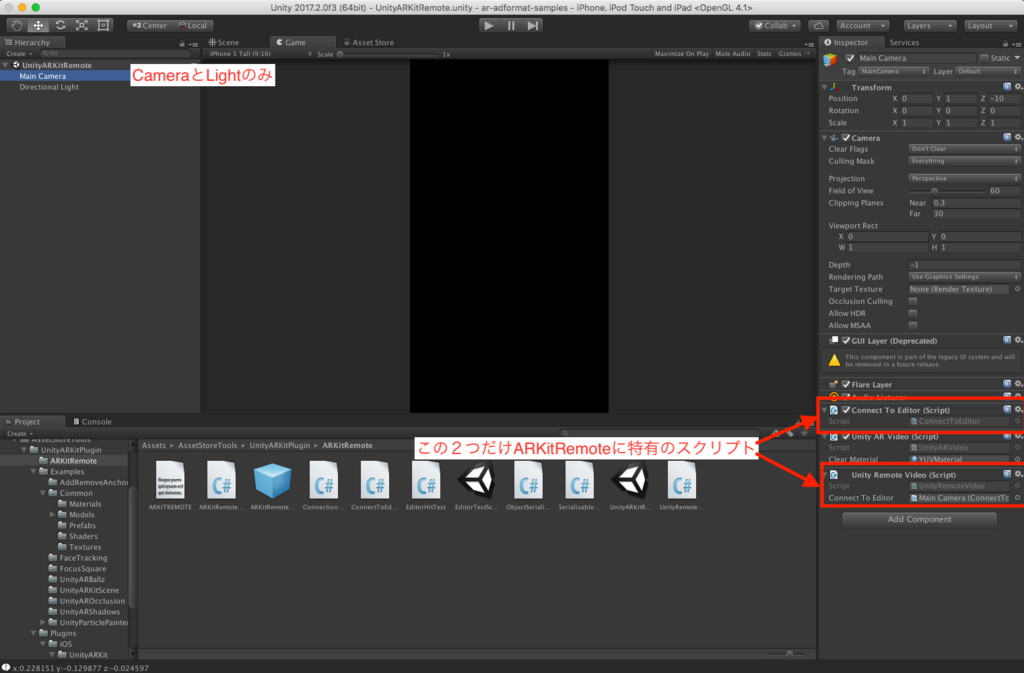Screen dimensions: 1024x673
Task: Open ARKITREMOTE text asset
Action: click(170, 486)
